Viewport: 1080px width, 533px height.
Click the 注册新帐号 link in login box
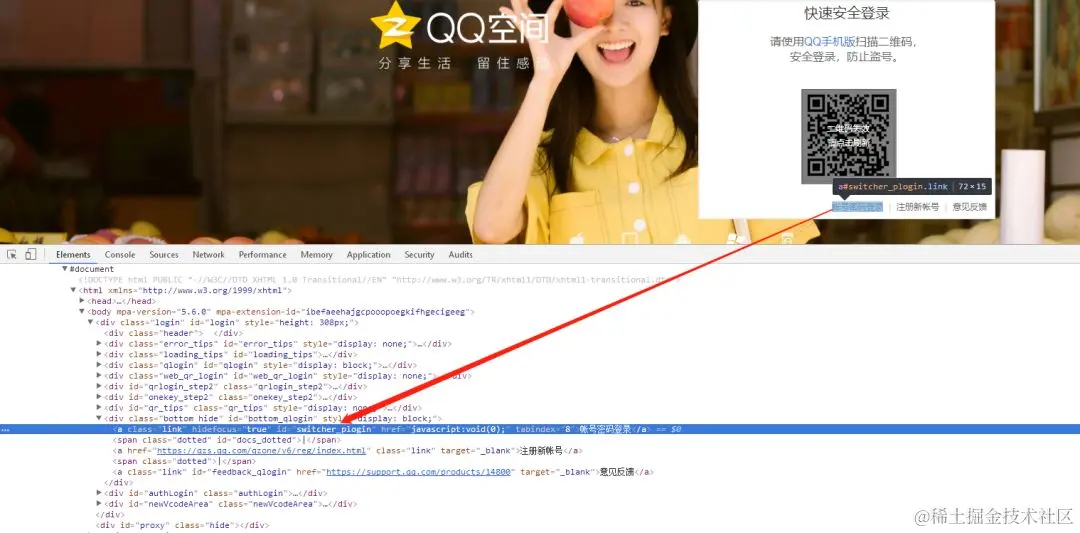click(x=917, y=207)
